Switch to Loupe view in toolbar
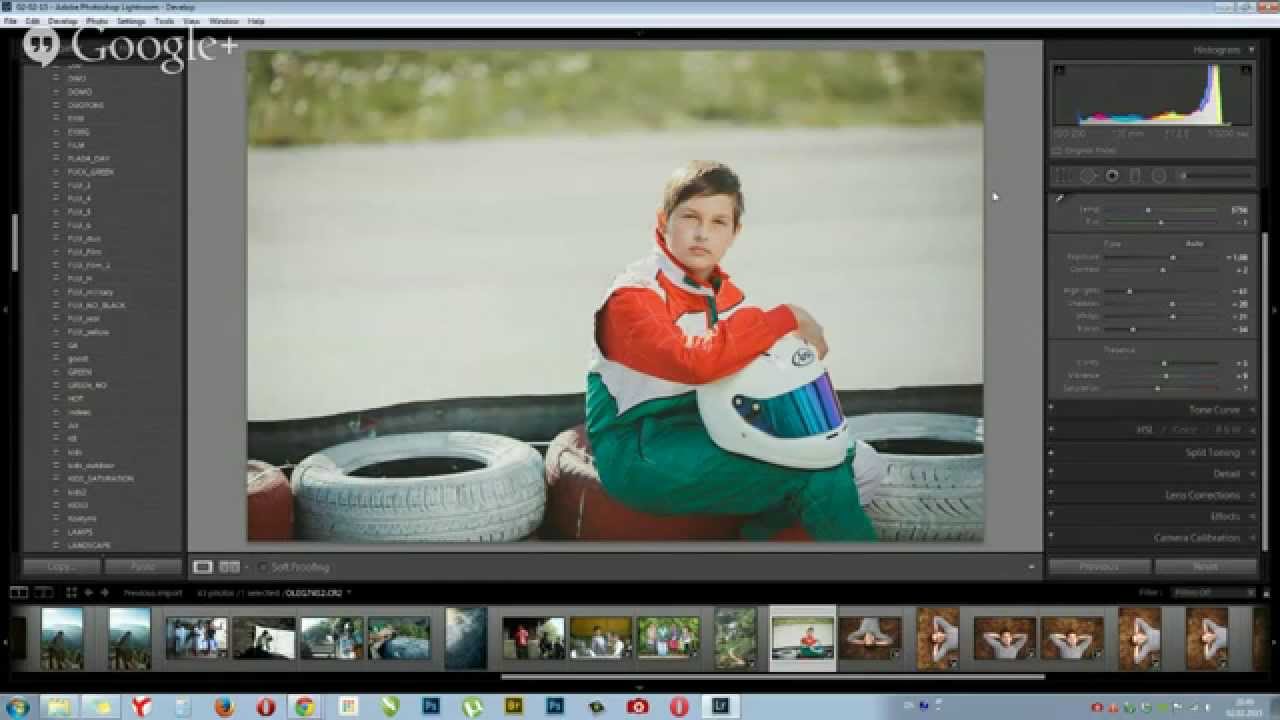1280x720 pixels. tap(203, 567)
